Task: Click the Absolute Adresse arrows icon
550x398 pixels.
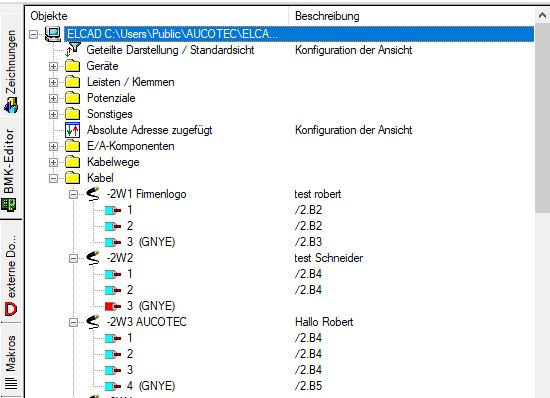Action: click(x=73, y=130)
